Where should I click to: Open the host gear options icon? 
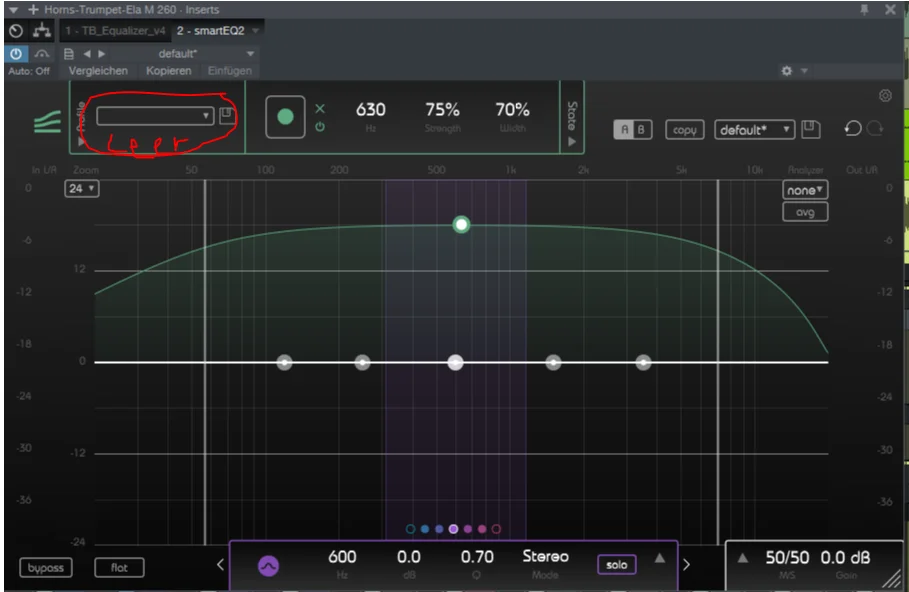tap(787, 71)
